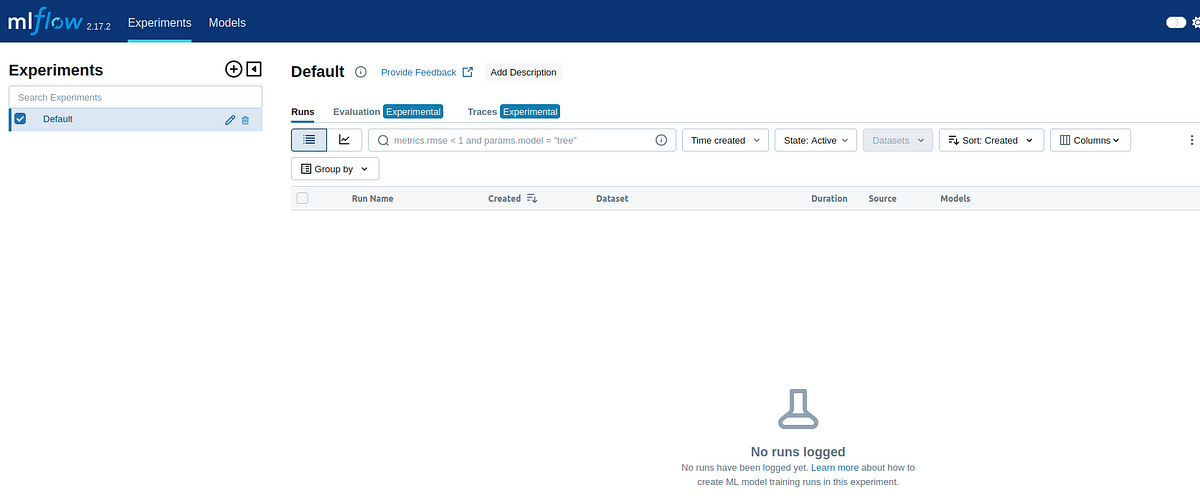Open the Time created dropdown
Screen dimensions: 1200x501
726,140
